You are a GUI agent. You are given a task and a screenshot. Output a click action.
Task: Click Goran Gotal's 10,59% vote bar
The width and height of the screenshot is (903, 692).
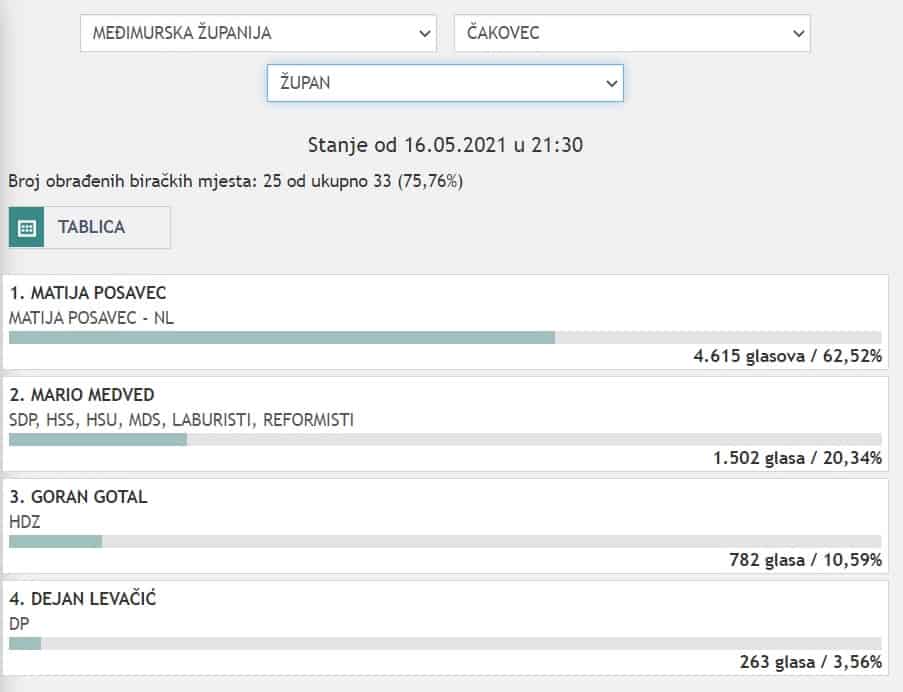tap(56, 541)
